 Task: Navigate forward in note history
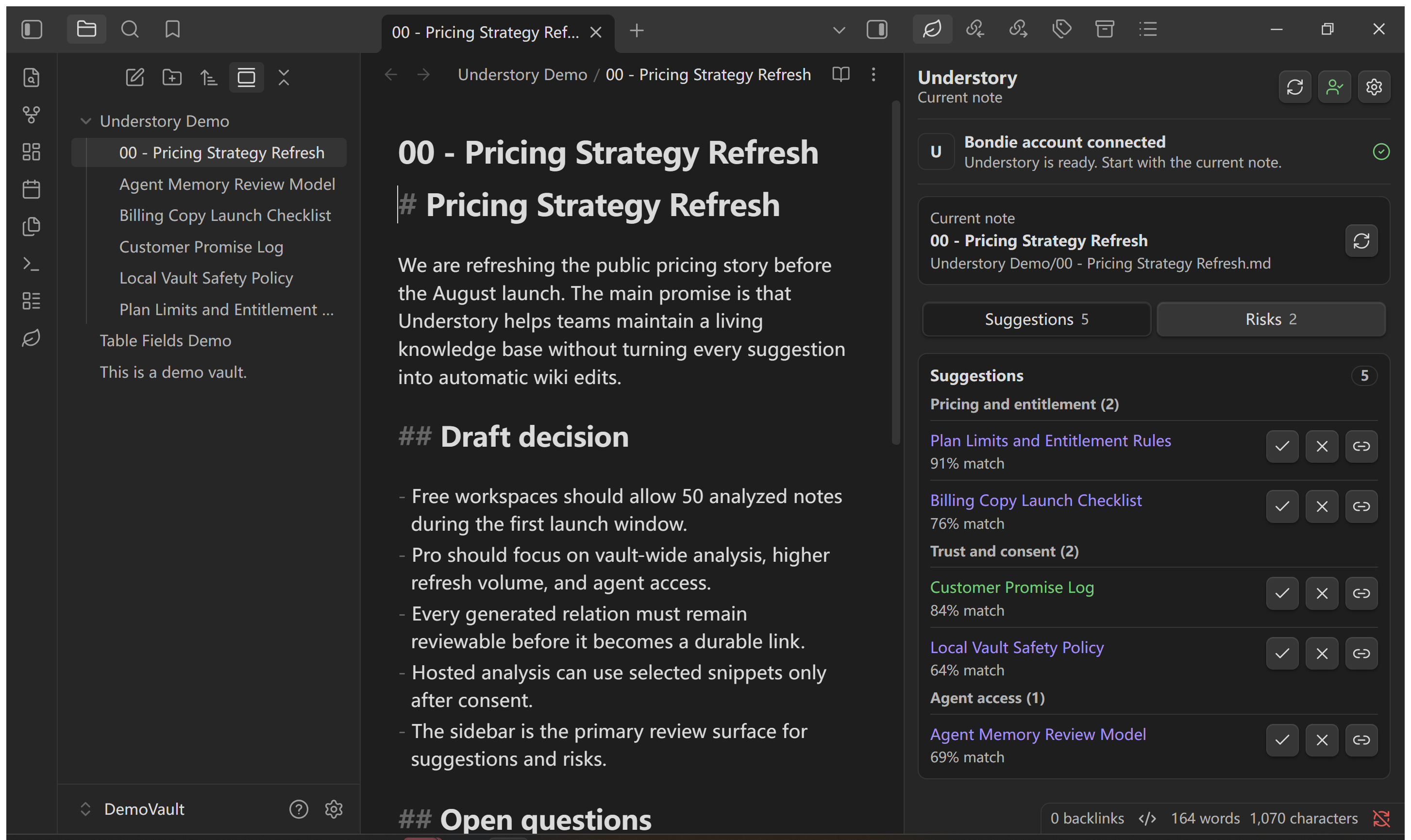pos(423,75)
